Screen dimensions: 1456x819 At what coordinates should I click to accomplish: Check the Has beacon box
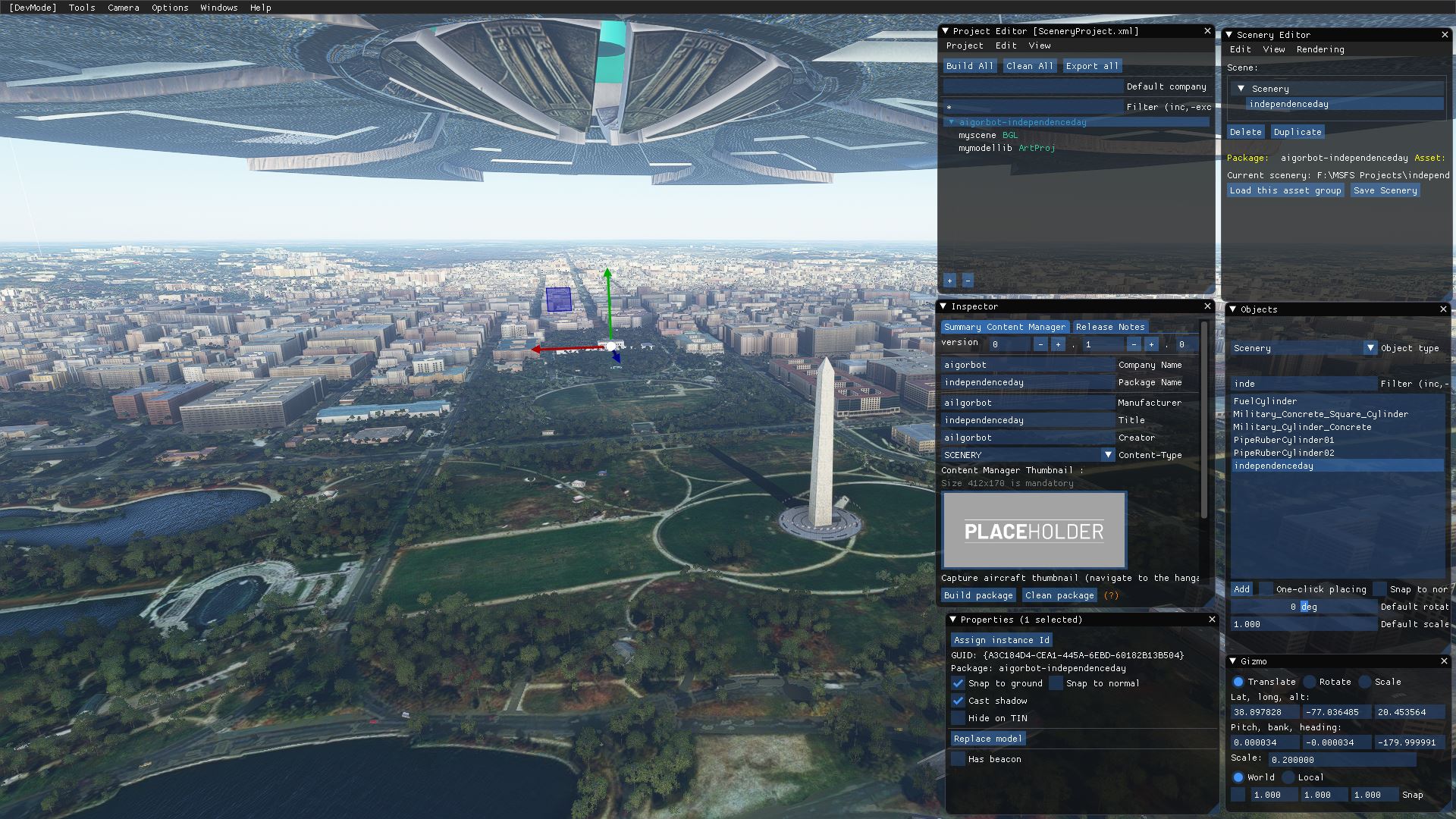(959, 759)
